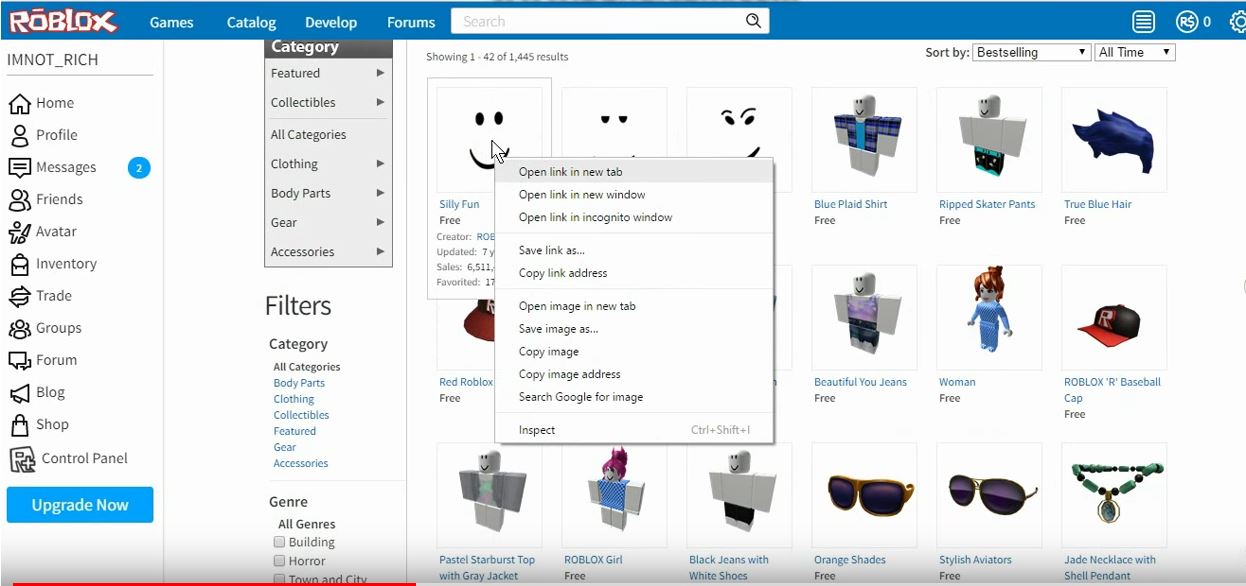
Task: Click the search magnifier icon
Action: click(753, 21)
